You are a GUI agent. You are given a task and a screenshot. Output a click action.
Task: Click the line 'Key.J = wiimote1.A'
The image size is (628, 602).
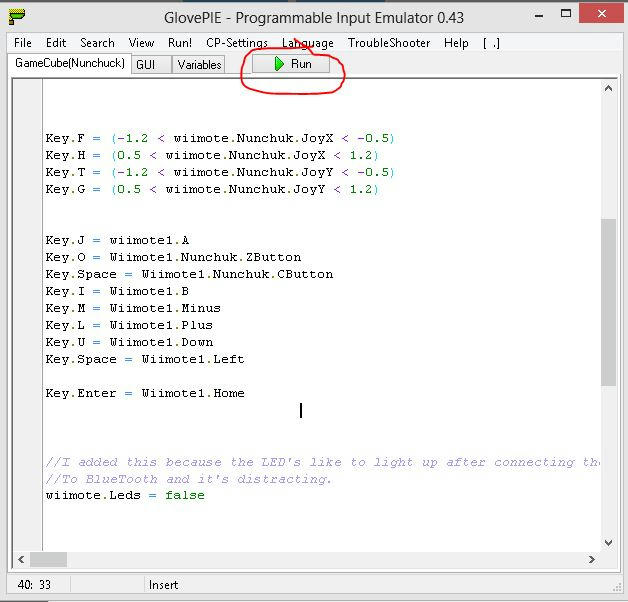click(x=117, y=240)
